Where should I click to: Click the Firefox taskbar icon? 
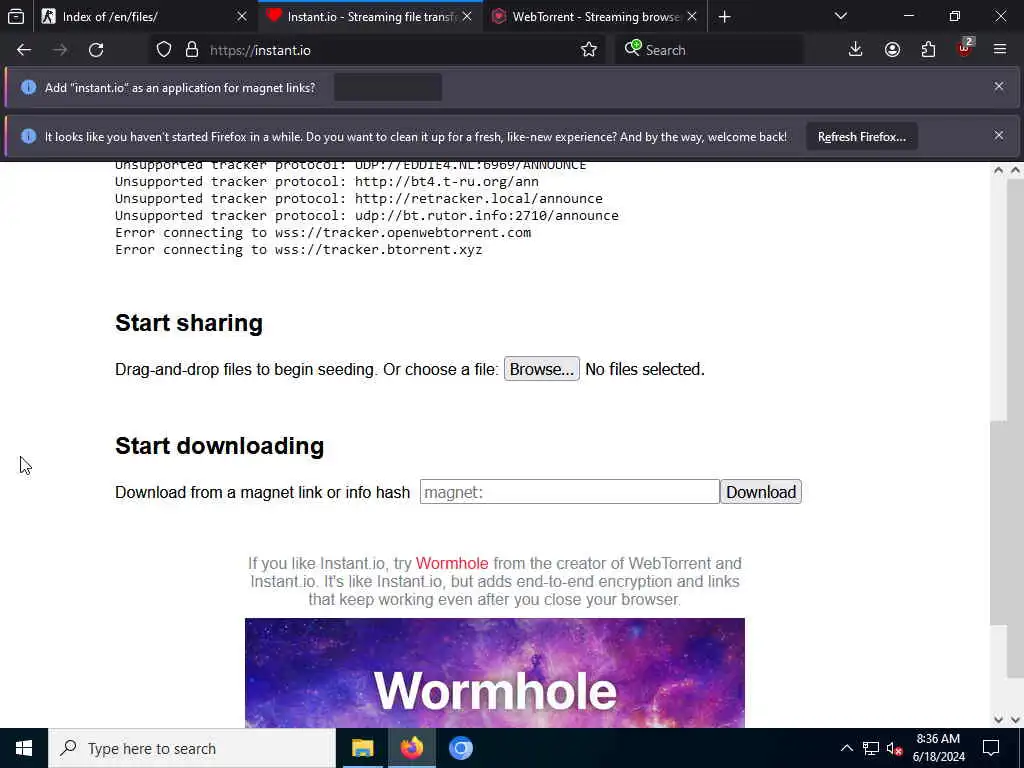click(x=411, y=748)
